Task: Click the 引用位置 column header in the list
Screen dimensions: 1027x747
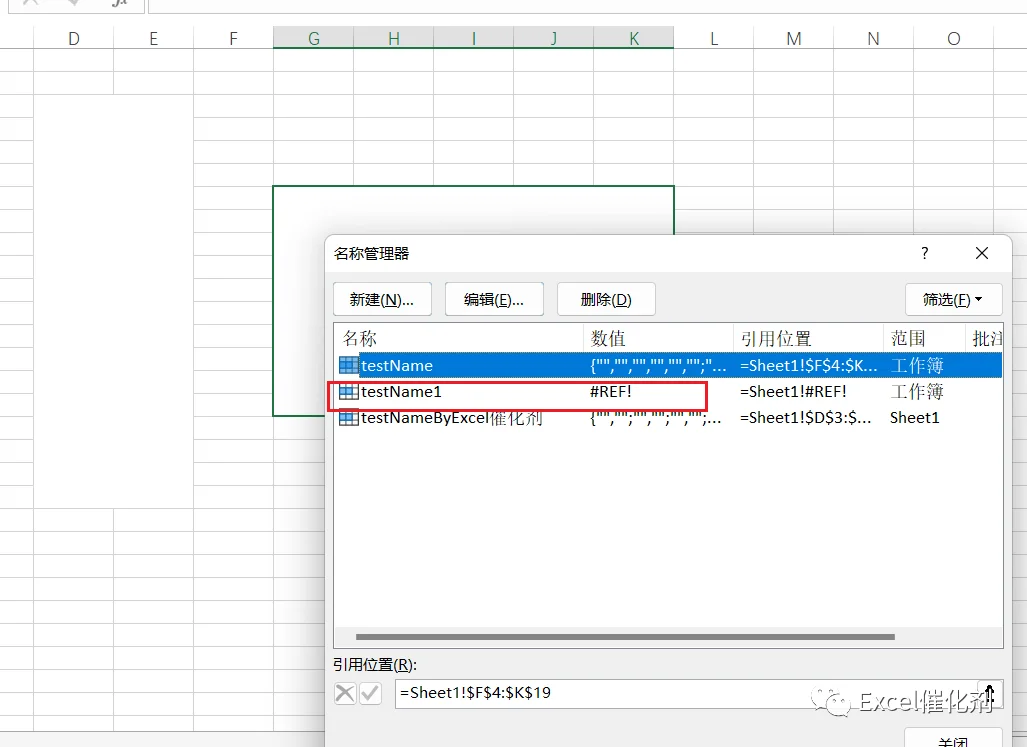Action: [x=808, y=338]
